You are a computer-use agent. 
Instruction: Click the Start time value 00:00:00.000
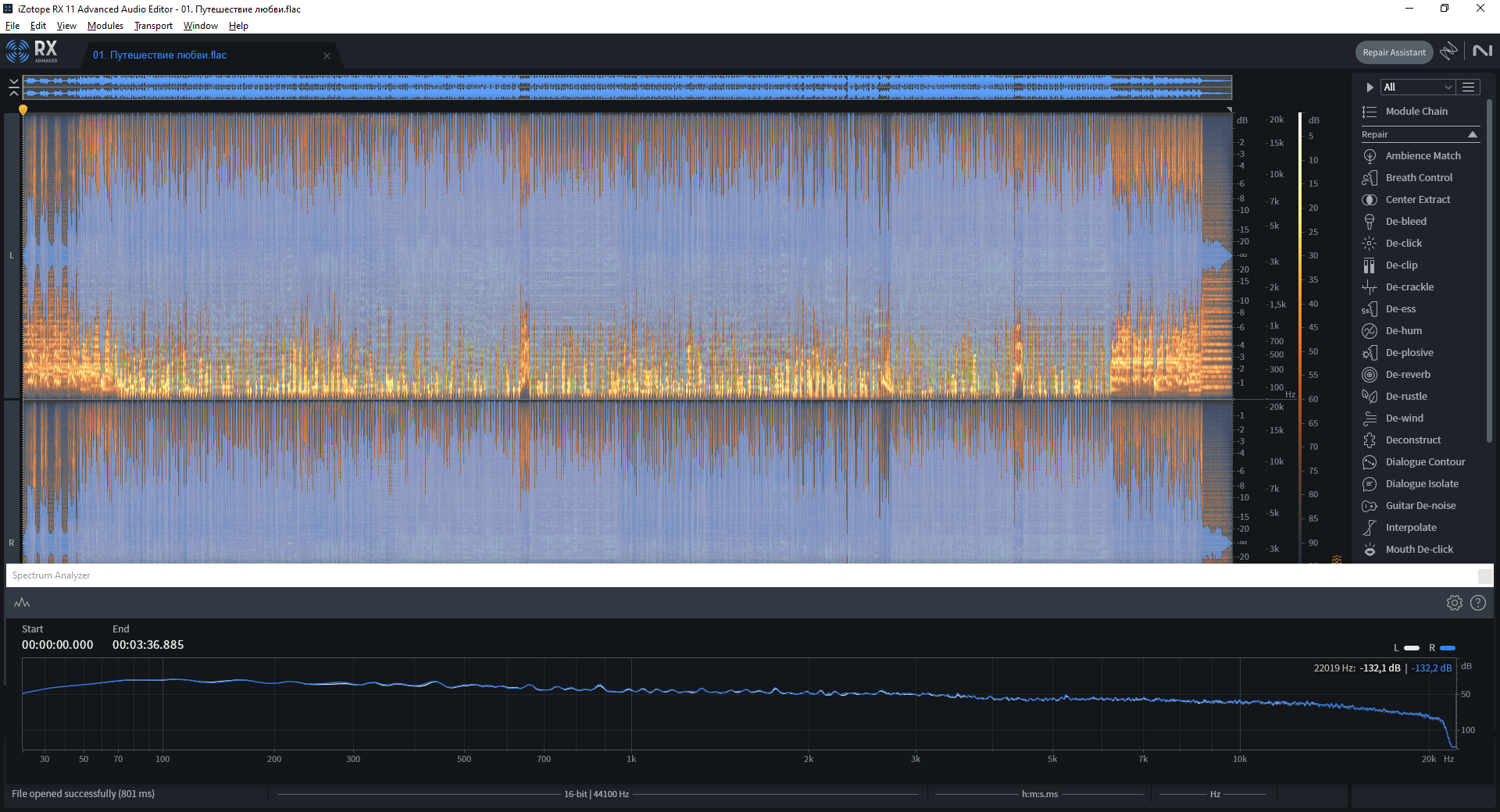[x=58, y=645]
